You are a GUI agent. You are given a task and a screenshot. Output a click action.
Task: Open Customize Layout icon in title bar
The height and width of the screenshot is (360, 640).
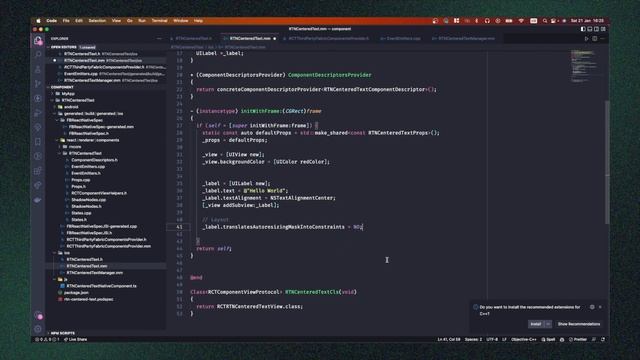tap(603, 29)
